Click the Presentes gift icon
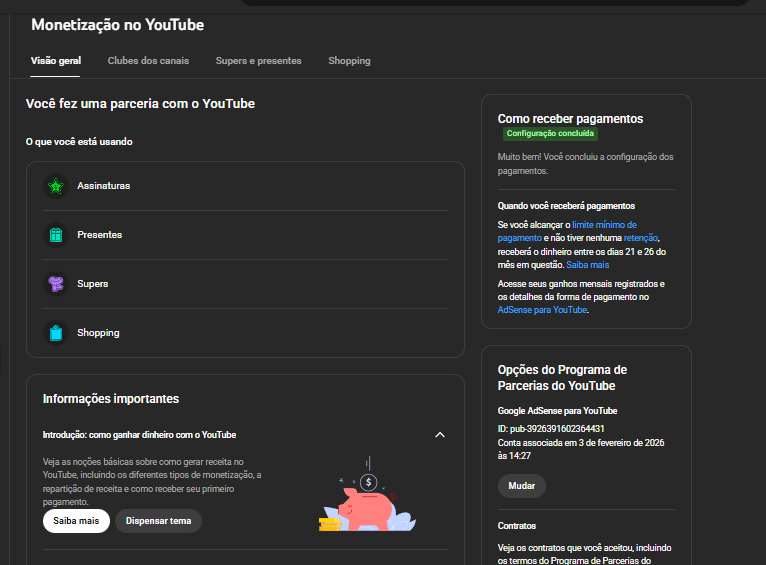 pyautogui.click(x=55, y=235)
